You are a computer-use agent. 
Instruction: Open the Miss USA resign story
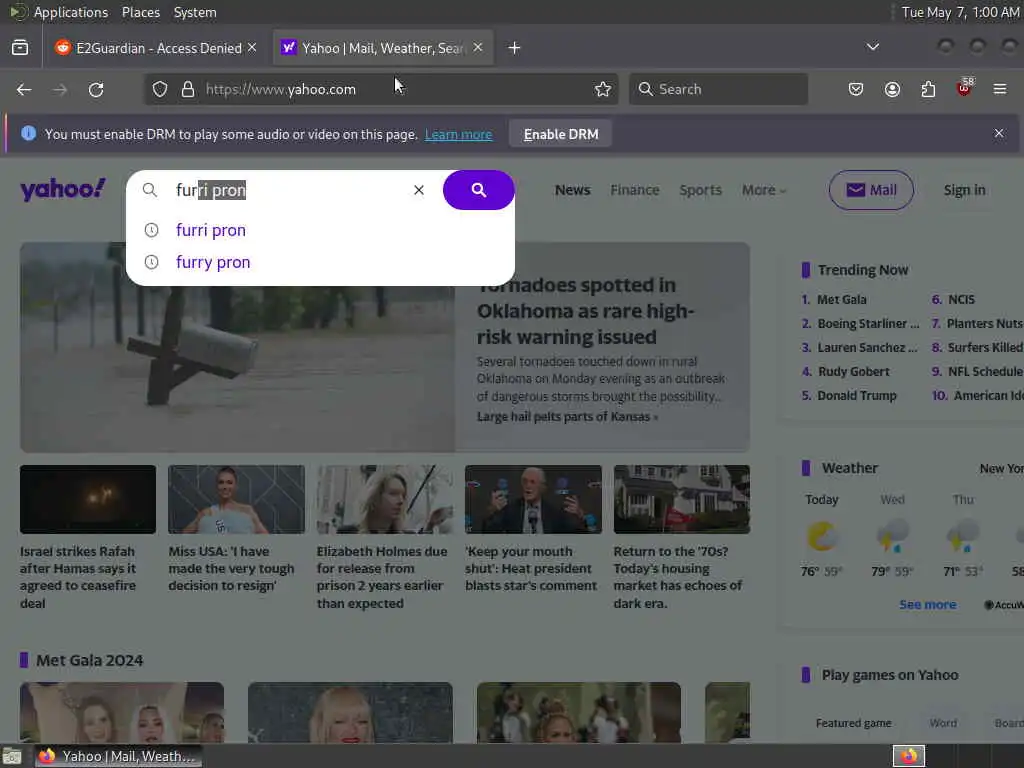tap(231, 568)
